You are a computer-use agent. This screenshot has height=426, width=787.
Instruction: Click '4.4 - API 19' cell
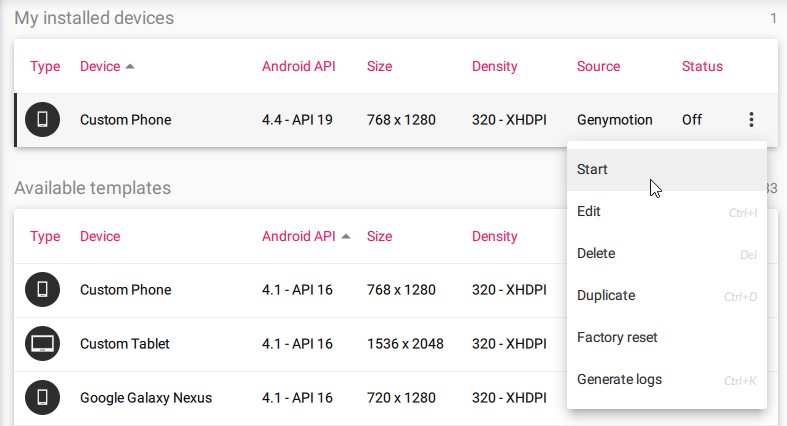point(297,120)
